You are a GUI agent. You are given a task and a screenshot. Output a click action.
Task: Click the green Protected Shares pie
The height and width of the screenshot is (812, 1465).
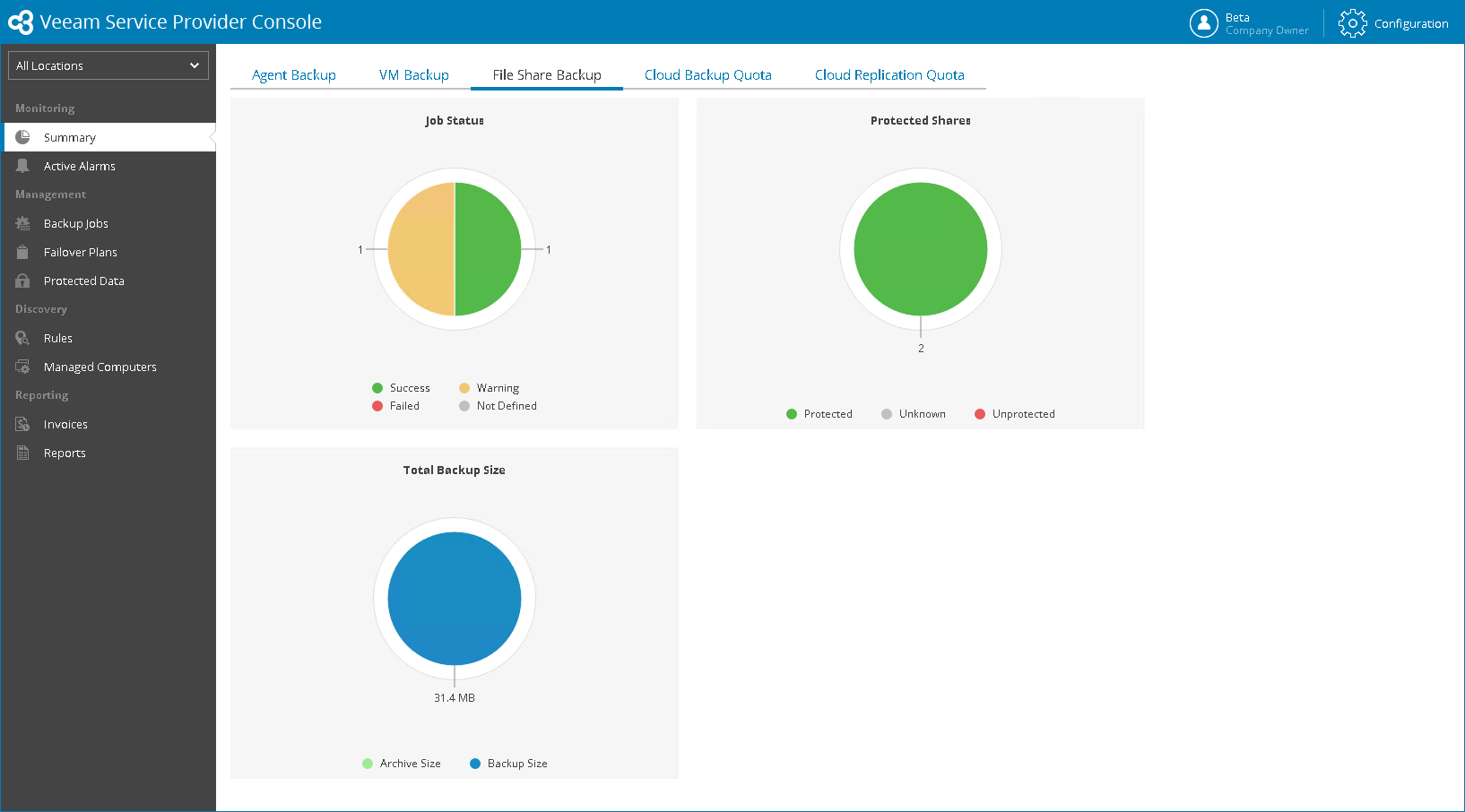pos(921,249)
